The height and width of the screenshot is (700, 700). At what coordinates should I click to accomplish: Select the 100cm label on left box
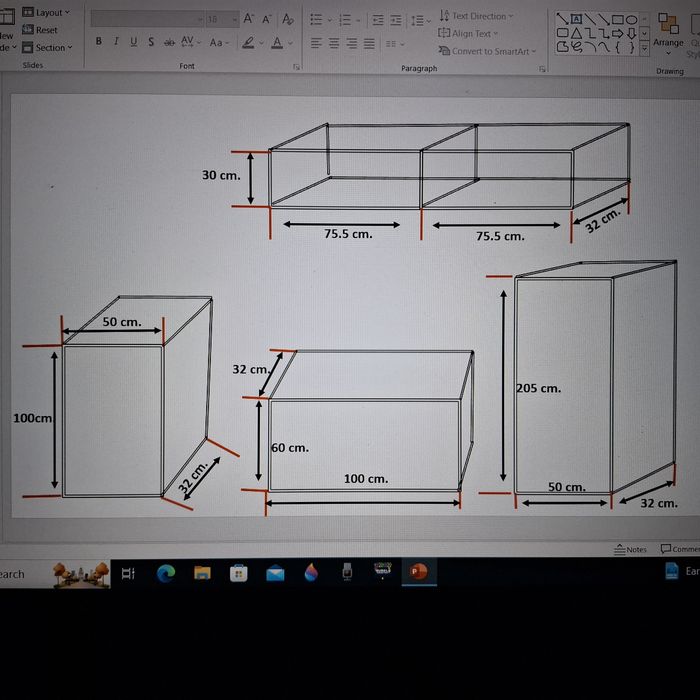point(33,418)
